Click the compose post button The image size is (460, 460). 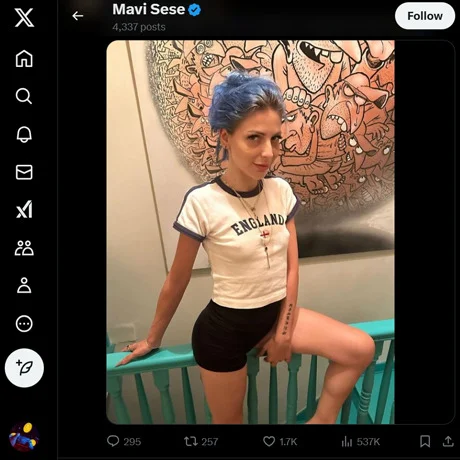coord(24,368)
